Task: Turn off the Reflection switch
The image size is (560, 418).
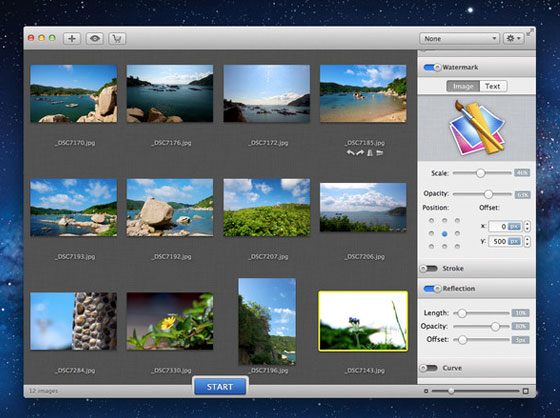Action: [432, 288]
